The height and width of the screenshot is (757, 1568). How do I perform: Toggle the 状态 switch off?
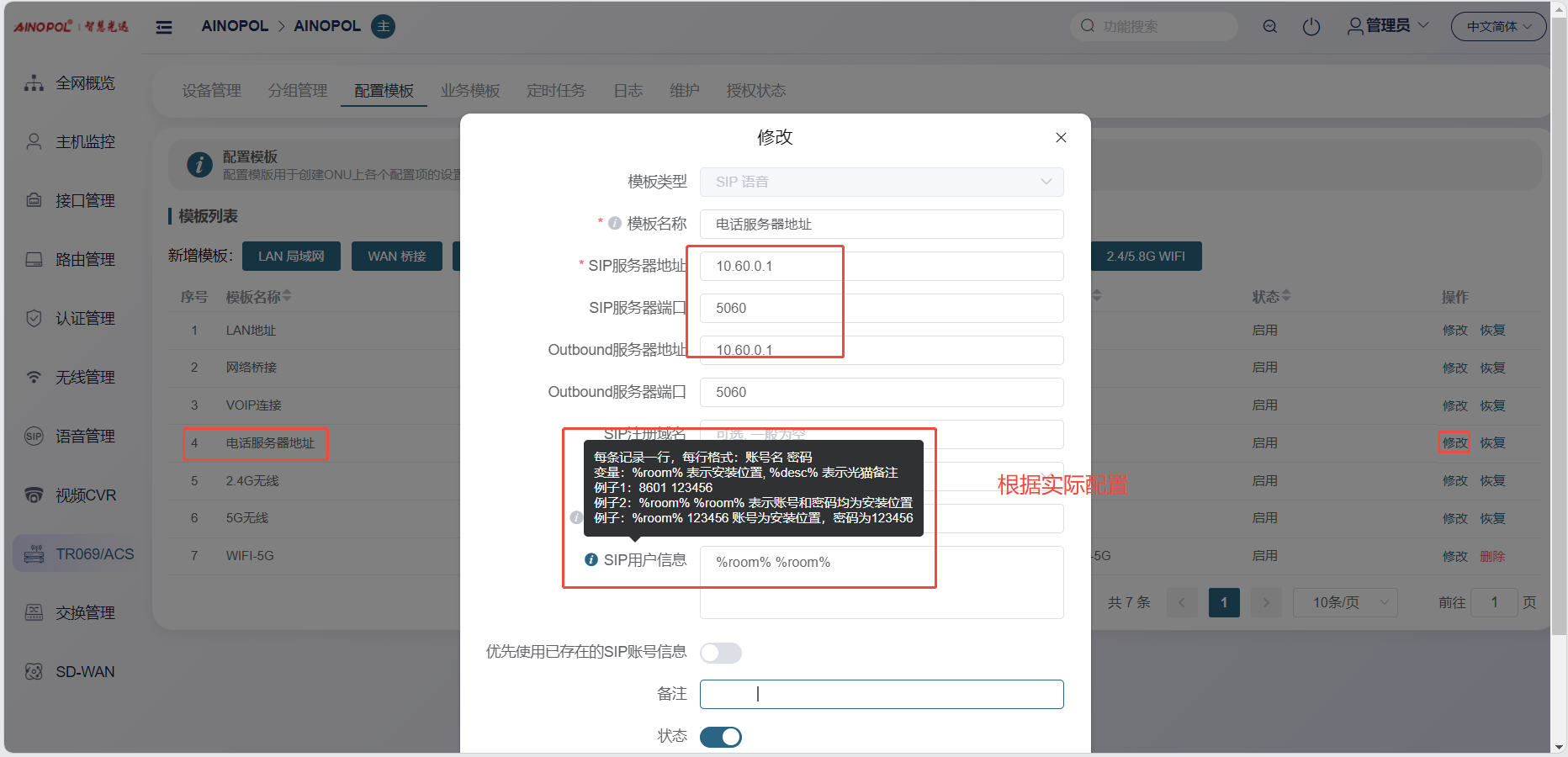721,737
